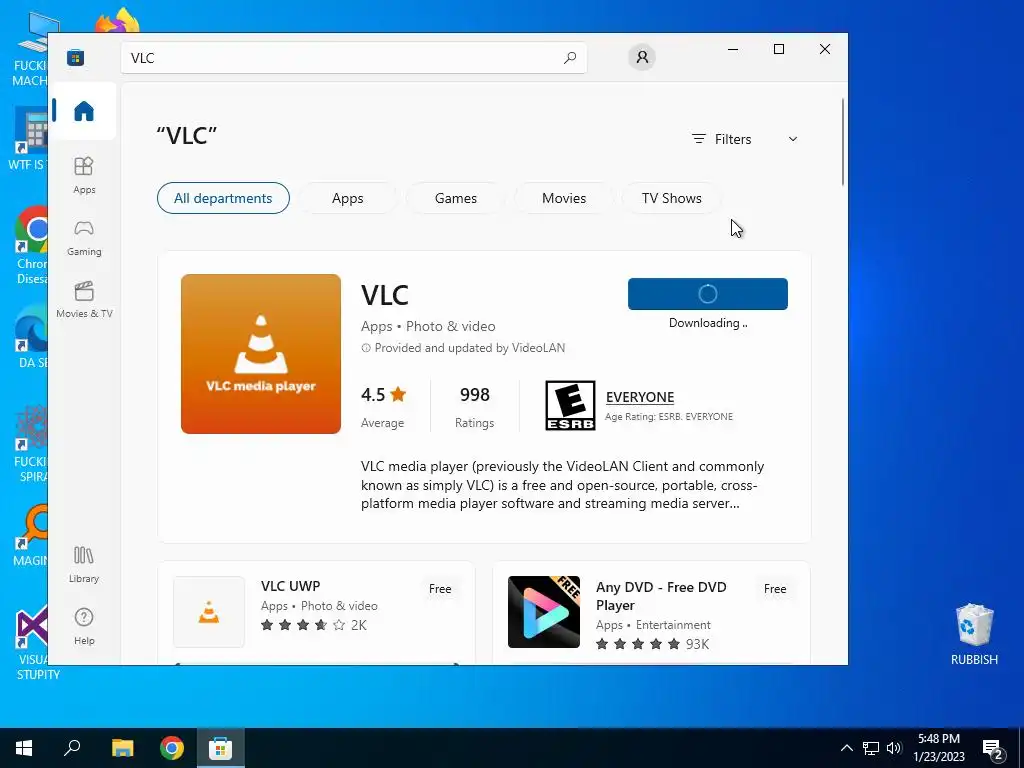The image size is (1024, 768).
Task: Click the Any DVD 93K star rating
Action: coord(652,644)
